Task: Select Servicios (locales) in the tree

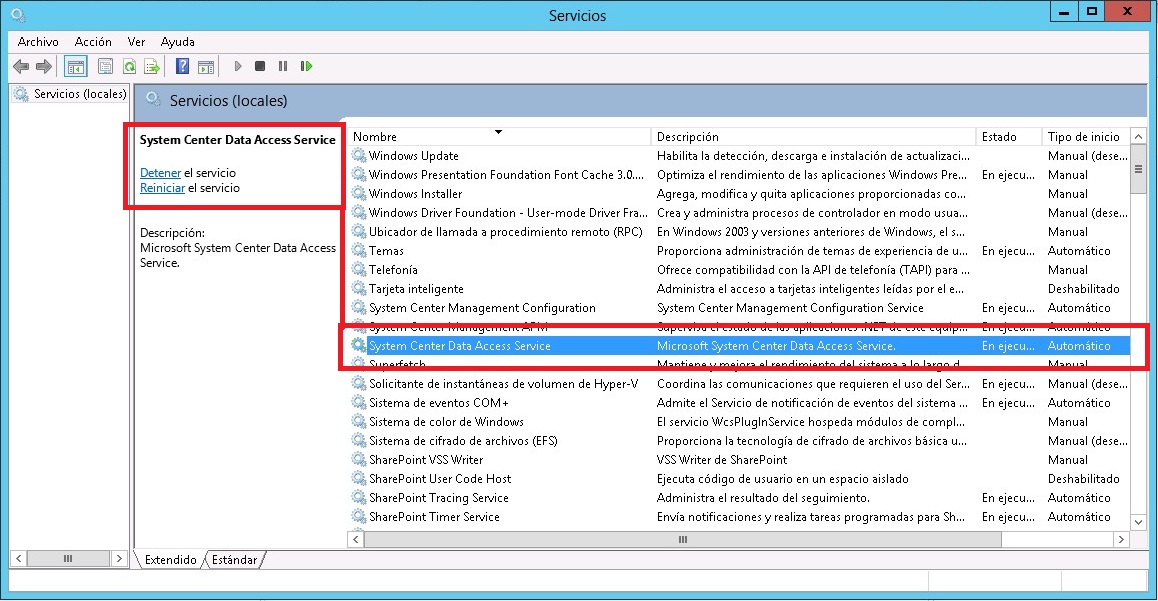Action: (79, 94)
